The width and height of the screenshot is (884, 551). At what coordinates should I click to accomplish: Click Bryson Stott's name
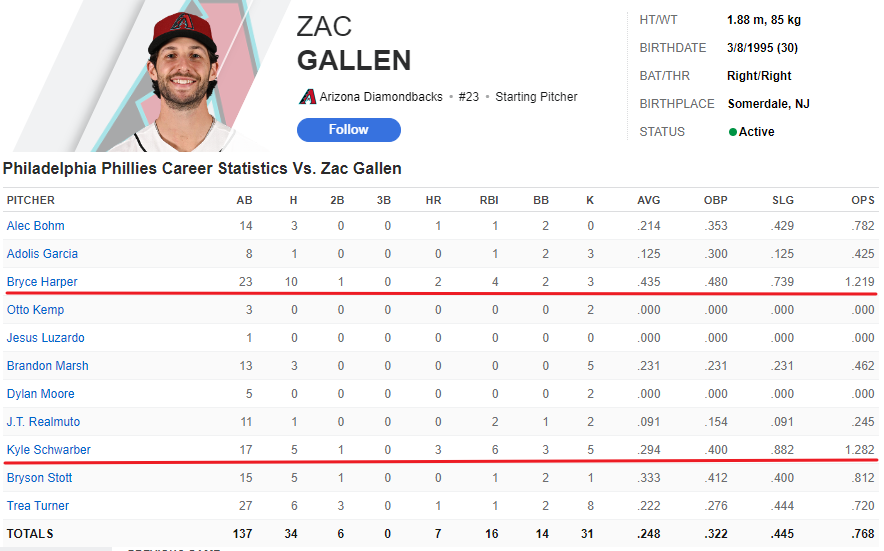click(x=39, y=478)
